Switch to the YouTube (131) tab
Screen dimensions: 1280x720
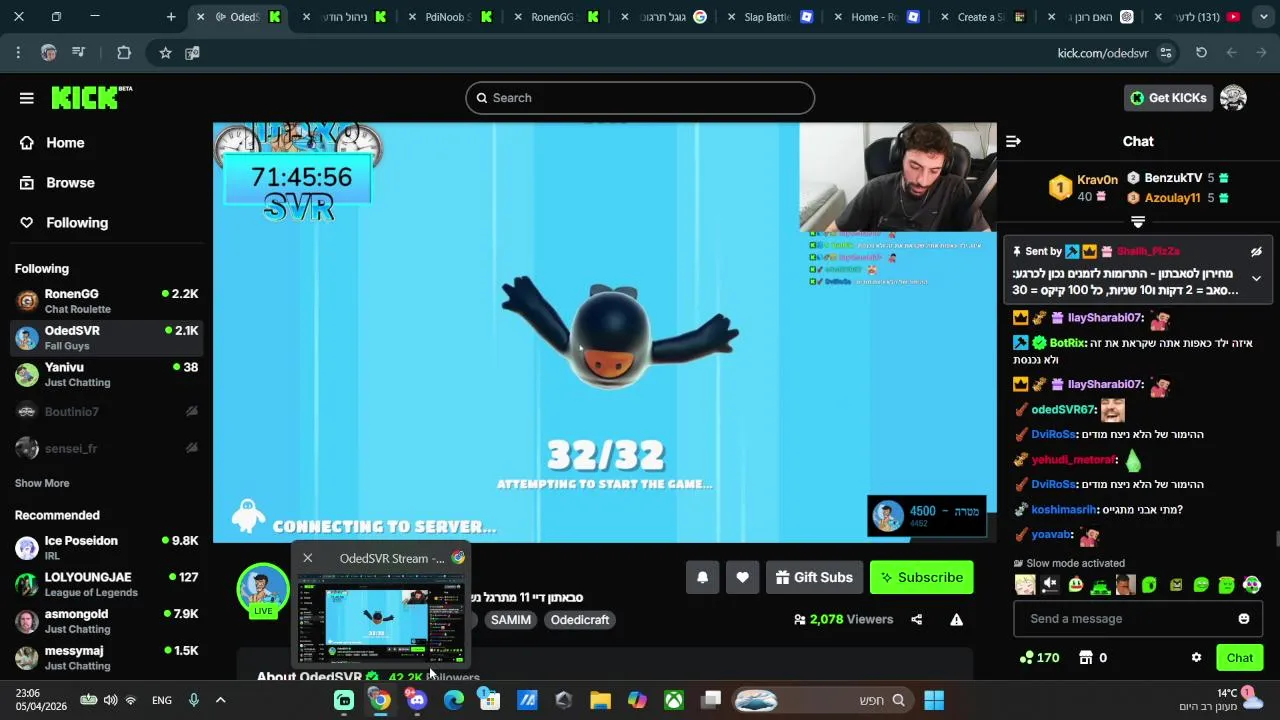pos(1200,17)
